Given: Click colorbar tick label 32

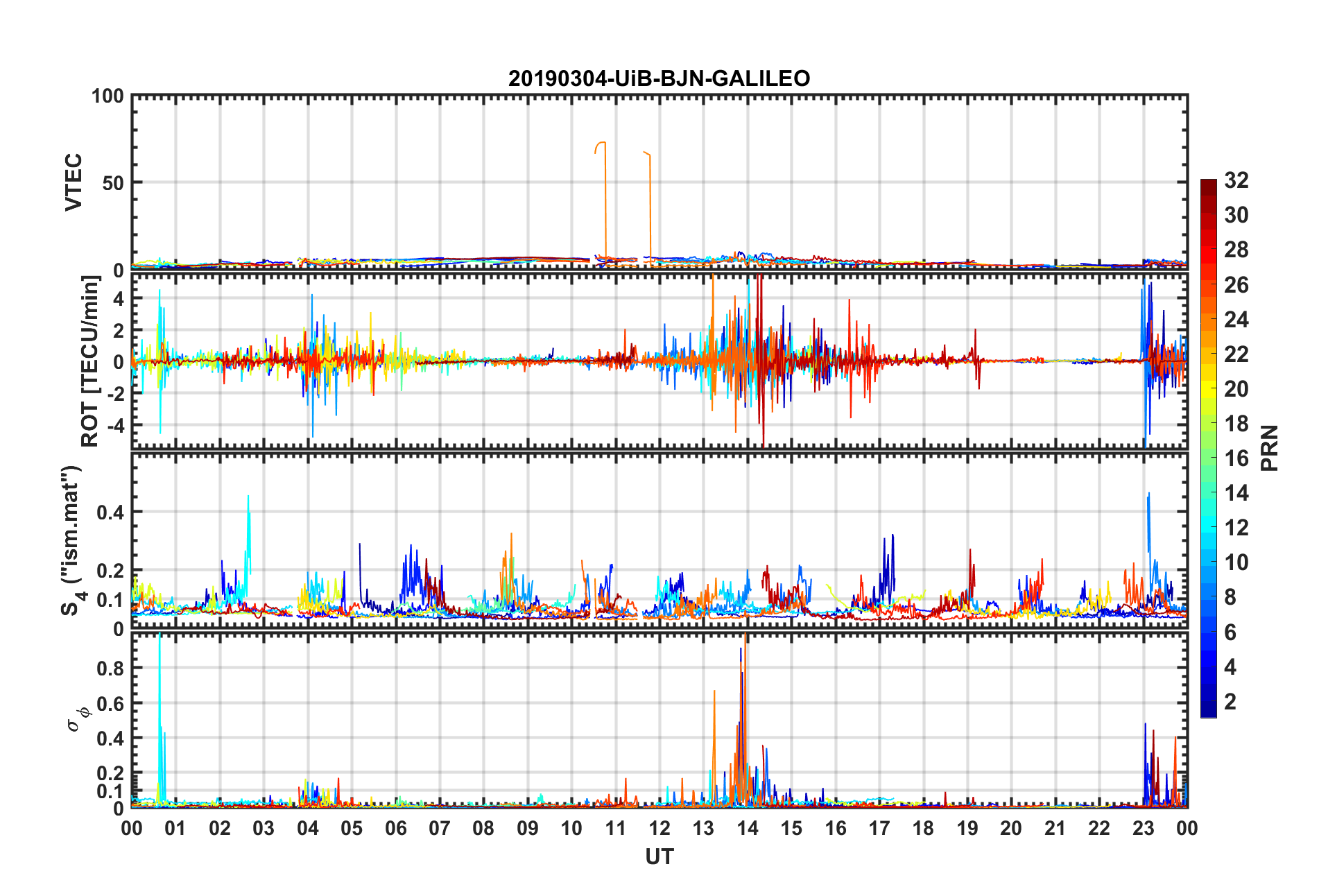Looking at the screenshot, I should tap(1236, 180).
